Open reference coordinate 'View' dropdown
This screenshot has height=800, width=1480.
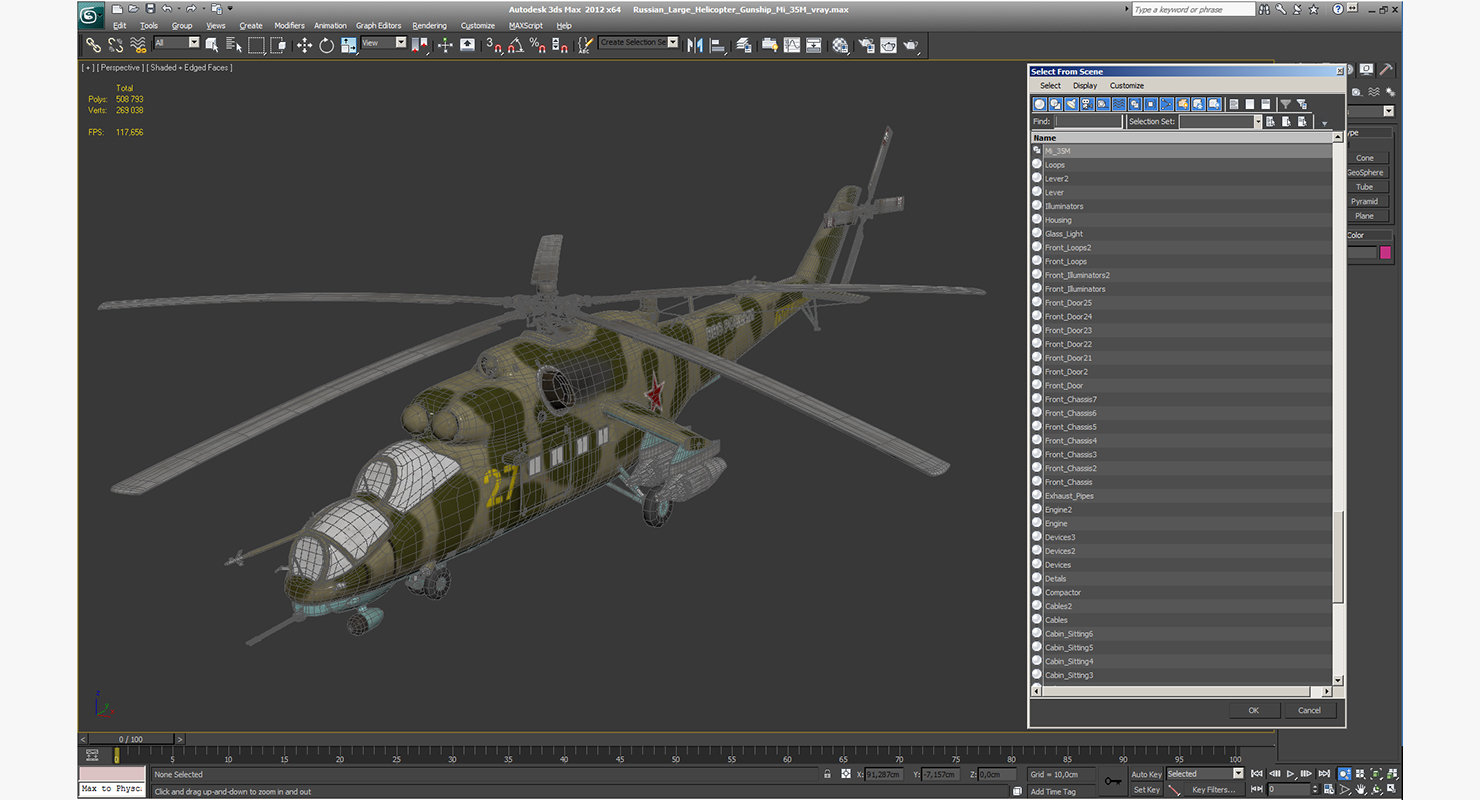pyautogui.click(x=384, y=43)
